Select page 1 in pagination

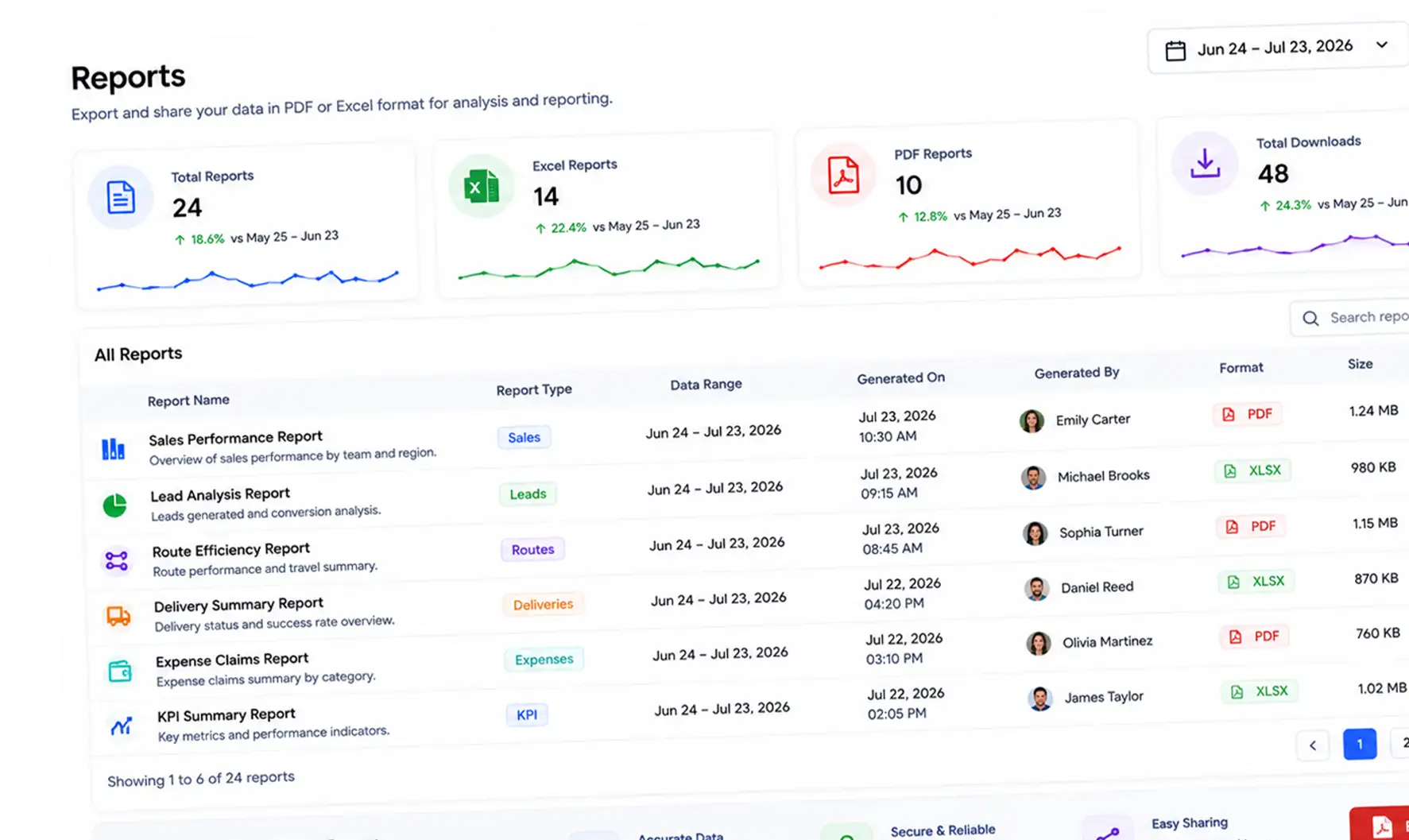1360,745
